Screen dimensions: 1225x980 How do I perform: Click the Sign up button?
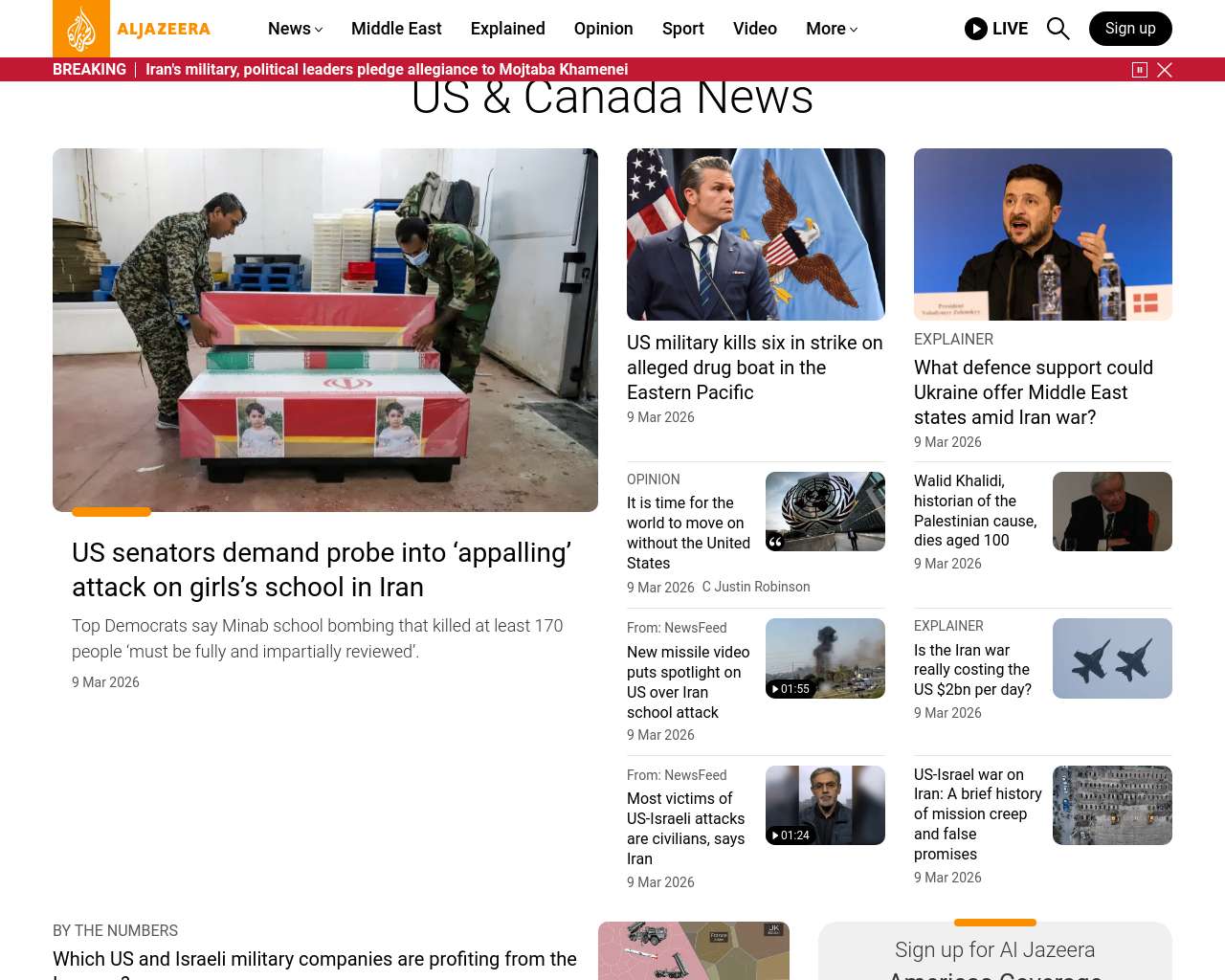coord(1130,29)
